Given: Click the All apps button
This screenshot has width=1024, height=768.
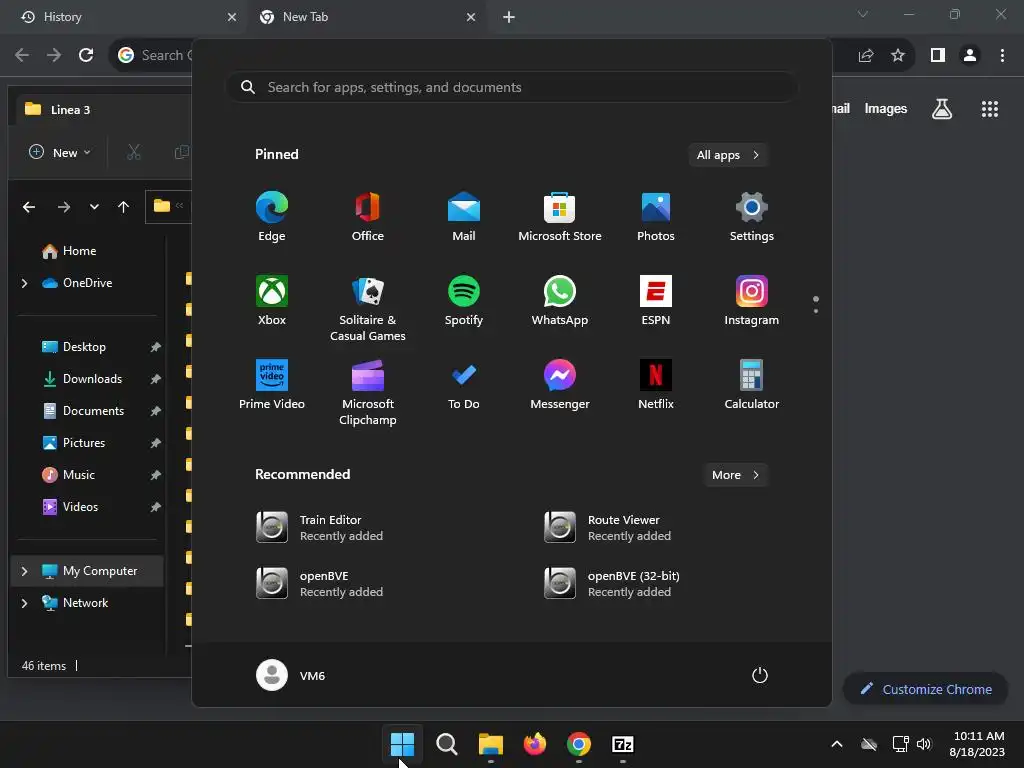Looking at the screenshot, I should click(x=728, y=155).
